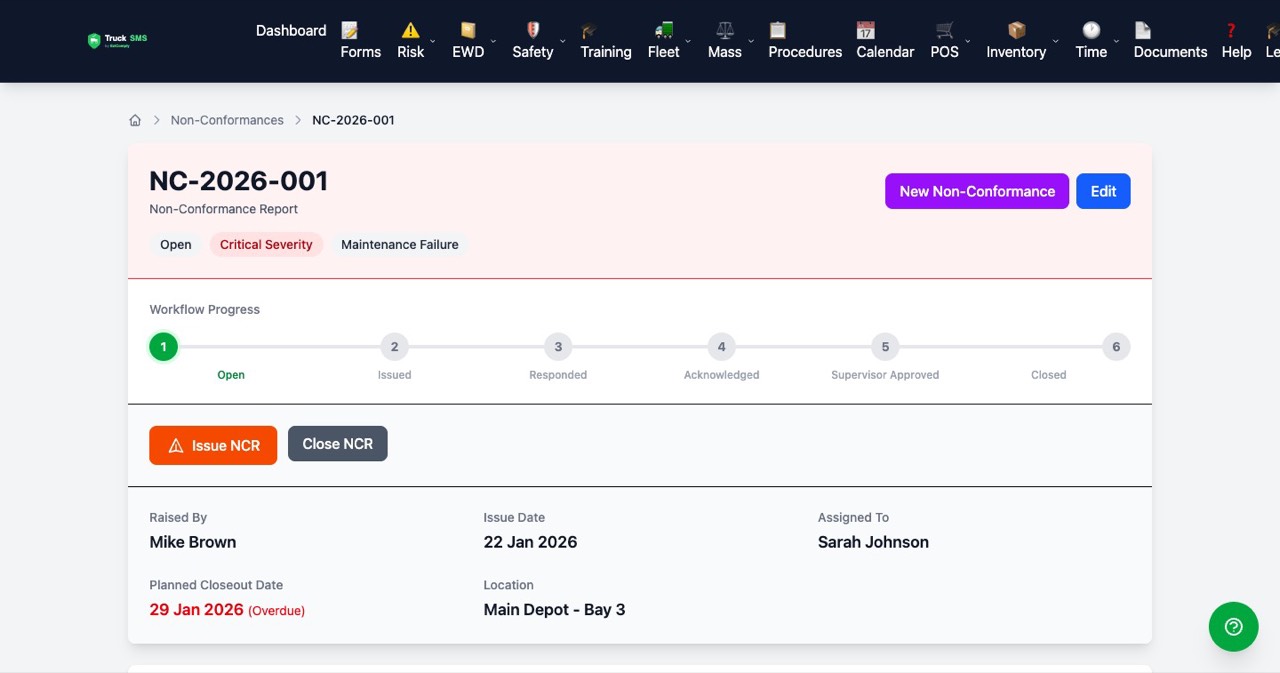Image resolution: width=1280 pixels, height=673 pixels.
Task: Expand the Inventory menu chevron
Action: click(1055, 41)
